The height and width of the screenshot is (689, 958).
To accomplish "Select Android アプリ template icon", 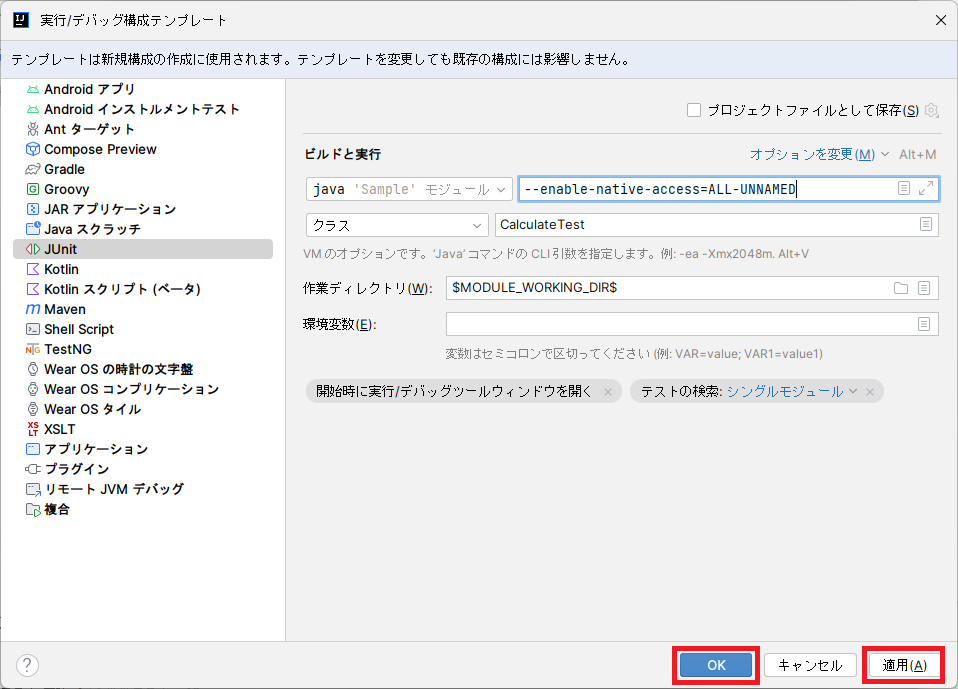I will pos(33,89).
